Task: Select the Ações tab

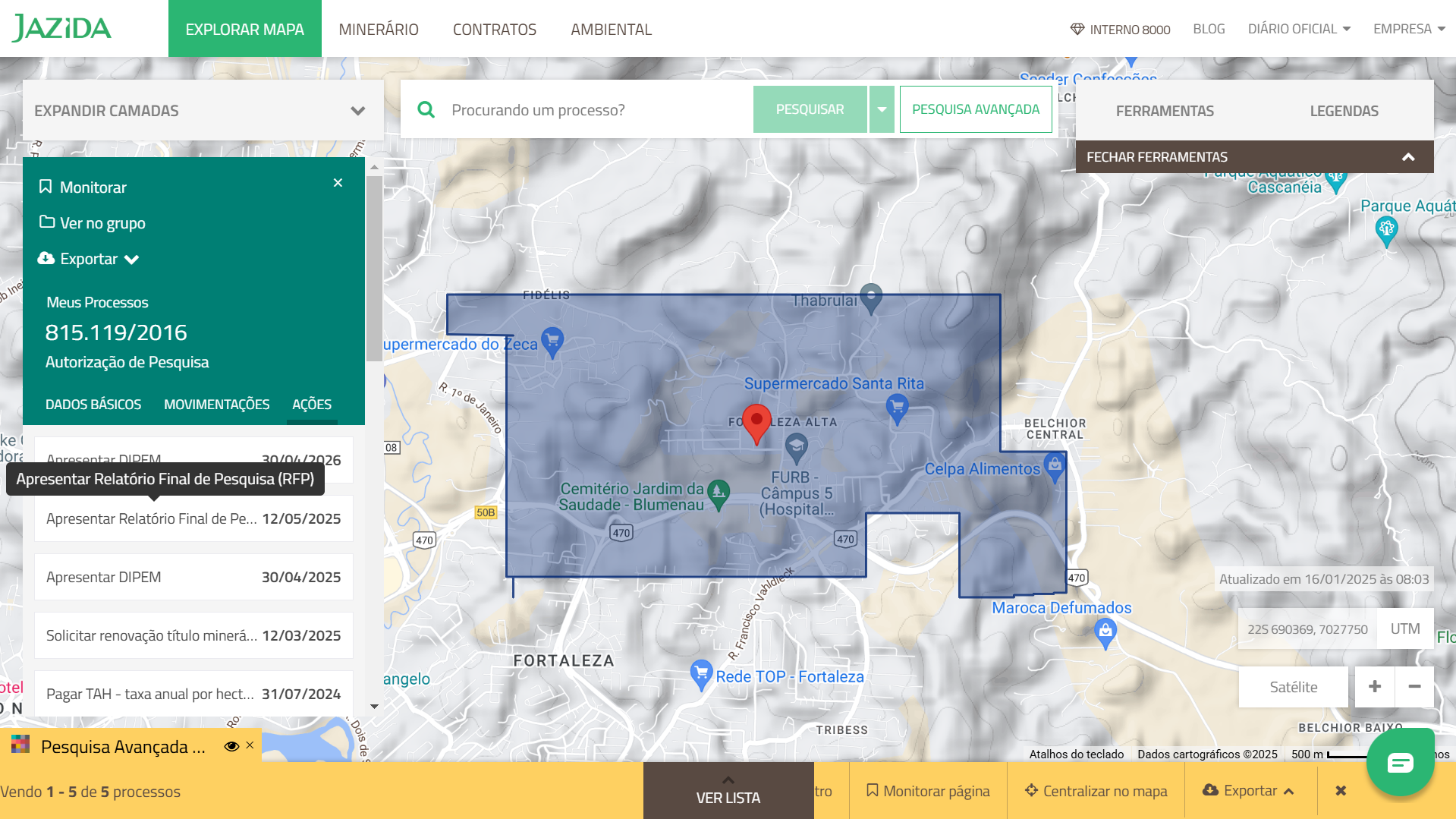Action: point(312,405)
